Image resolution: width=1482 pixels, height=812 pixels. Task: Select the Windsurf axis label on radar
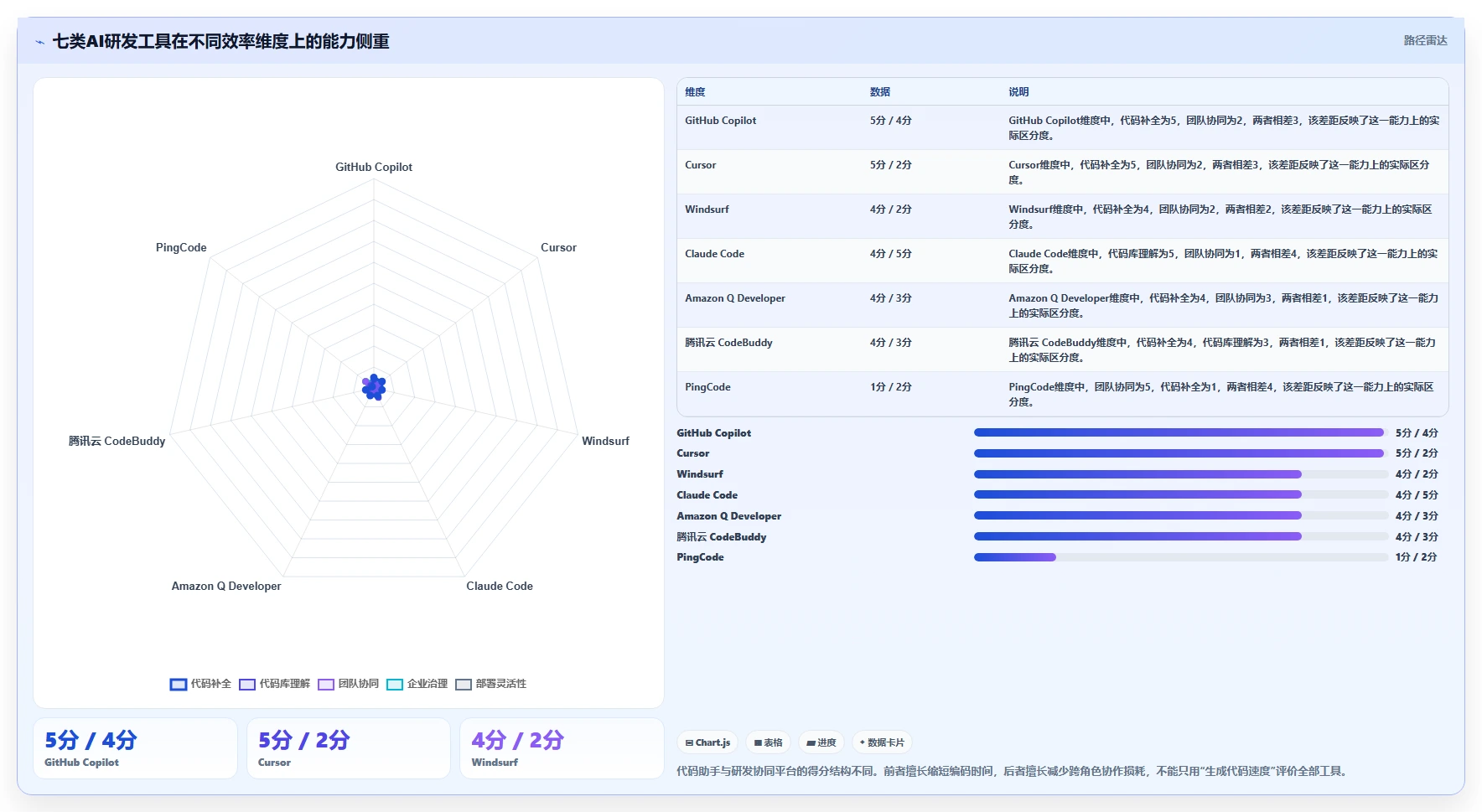(x=605, y=441)
